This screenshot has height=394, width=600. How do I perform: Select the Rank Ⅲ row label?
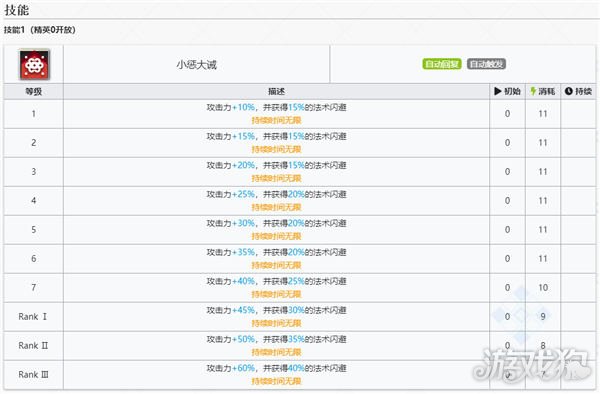click(x=33, y=374)
